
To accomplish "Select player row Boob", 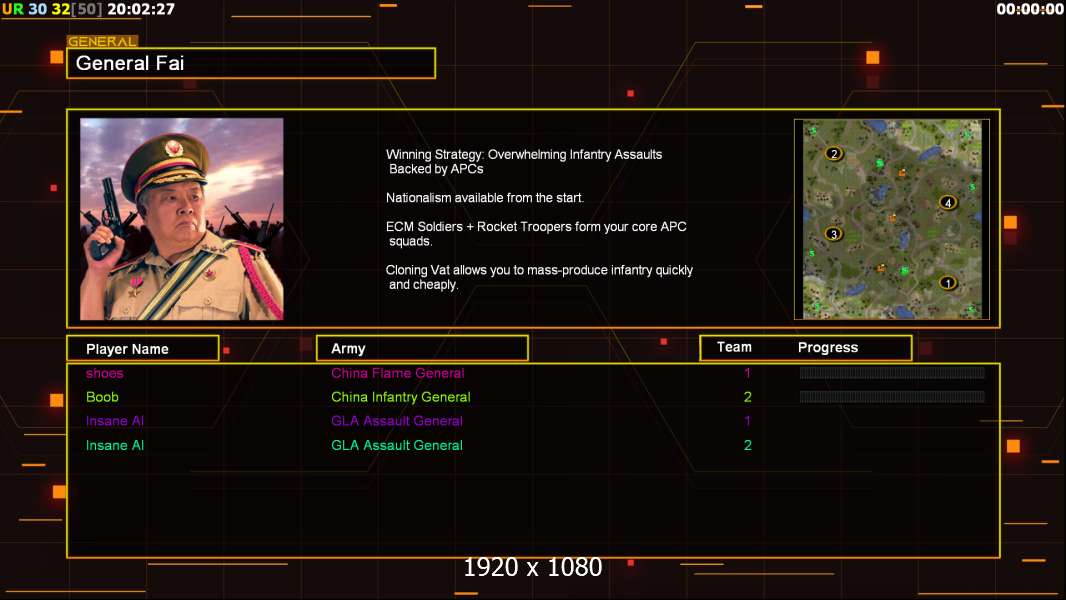I will pyautogui.click(x=533, y=397).
